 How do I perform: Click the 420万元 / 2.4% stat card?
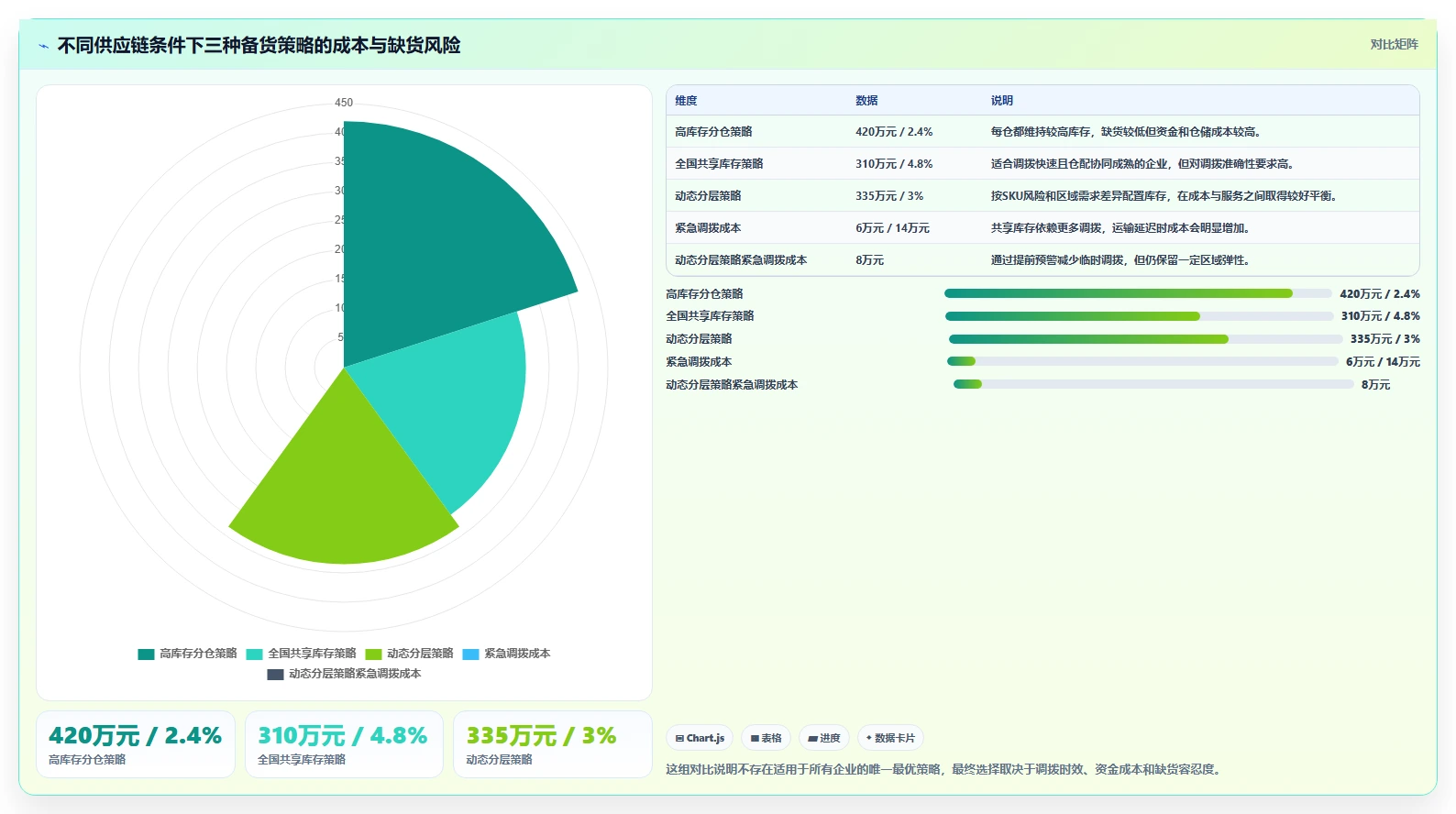pyautogui.click(x=136, y=744)
